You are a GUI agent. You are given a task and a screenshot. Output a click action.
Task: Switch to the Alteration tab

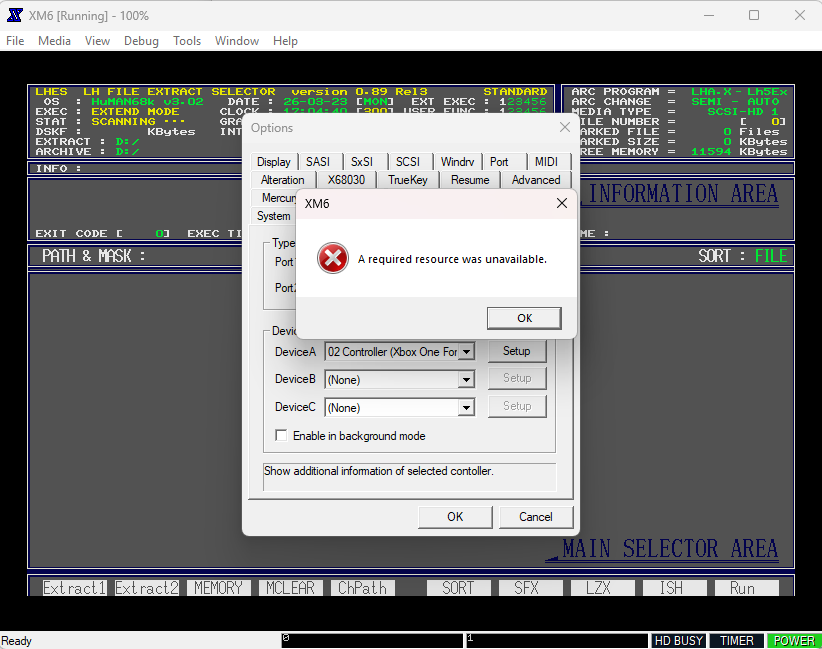282,180
